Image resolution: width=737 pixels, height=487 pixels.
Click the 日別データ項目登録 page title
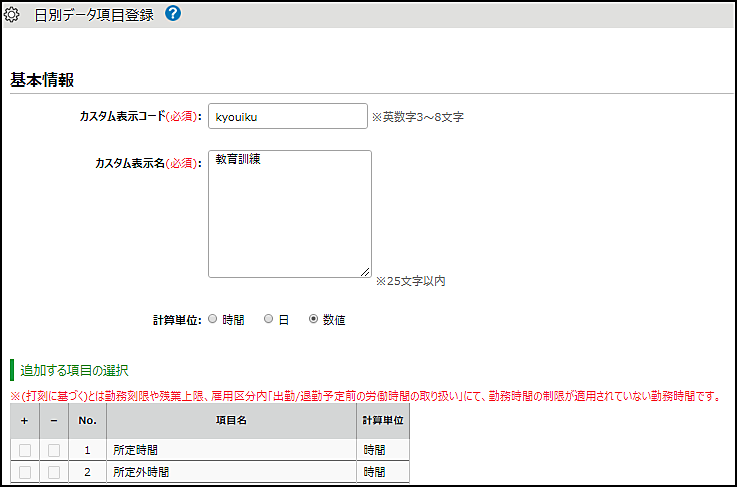click(94, 15)
